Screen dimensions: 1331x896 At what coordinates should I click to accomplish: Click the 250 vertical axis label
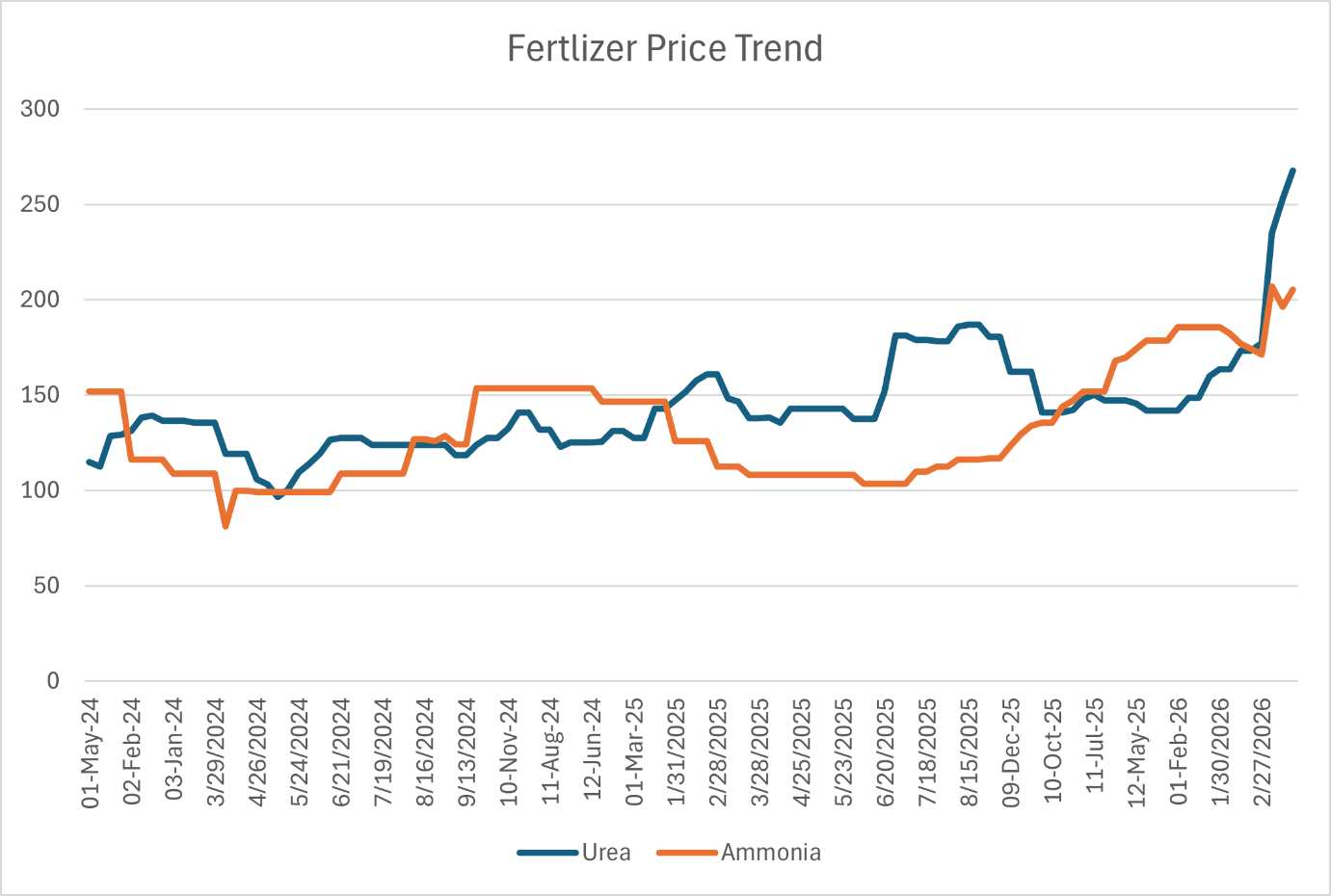tap(40, 204)
